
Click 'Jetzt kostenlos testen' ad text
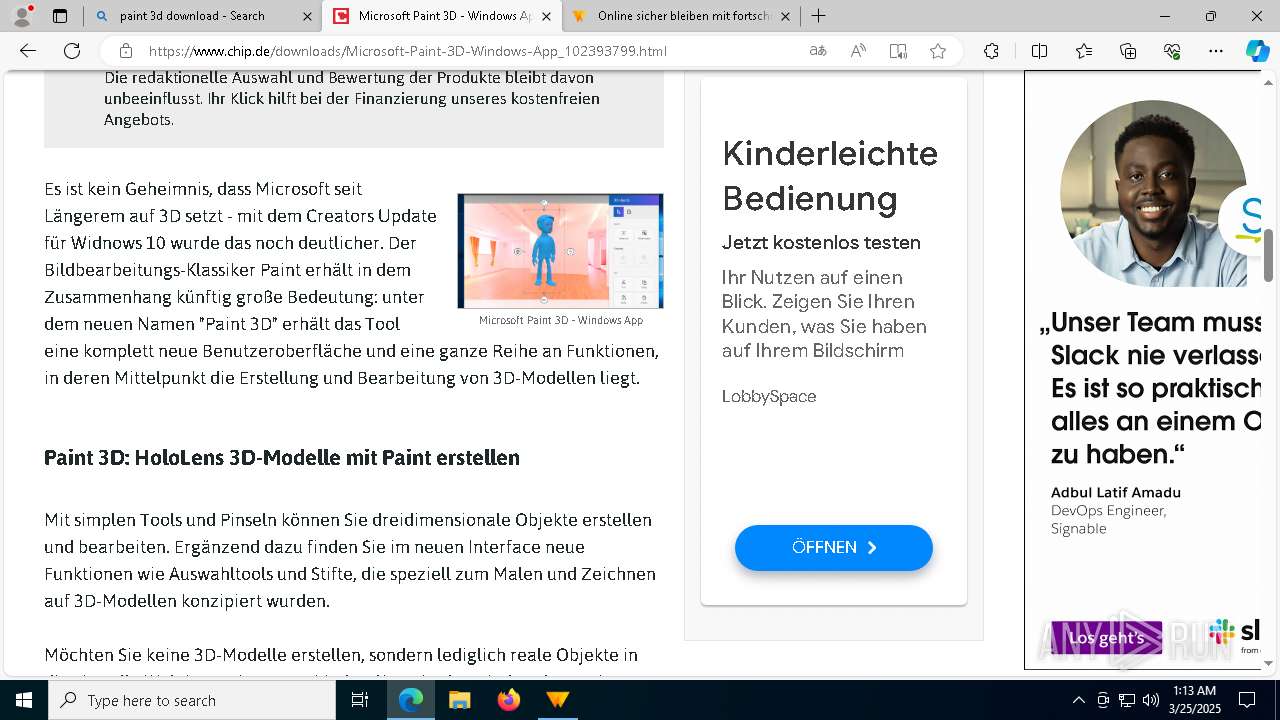(x=821, y=242)
